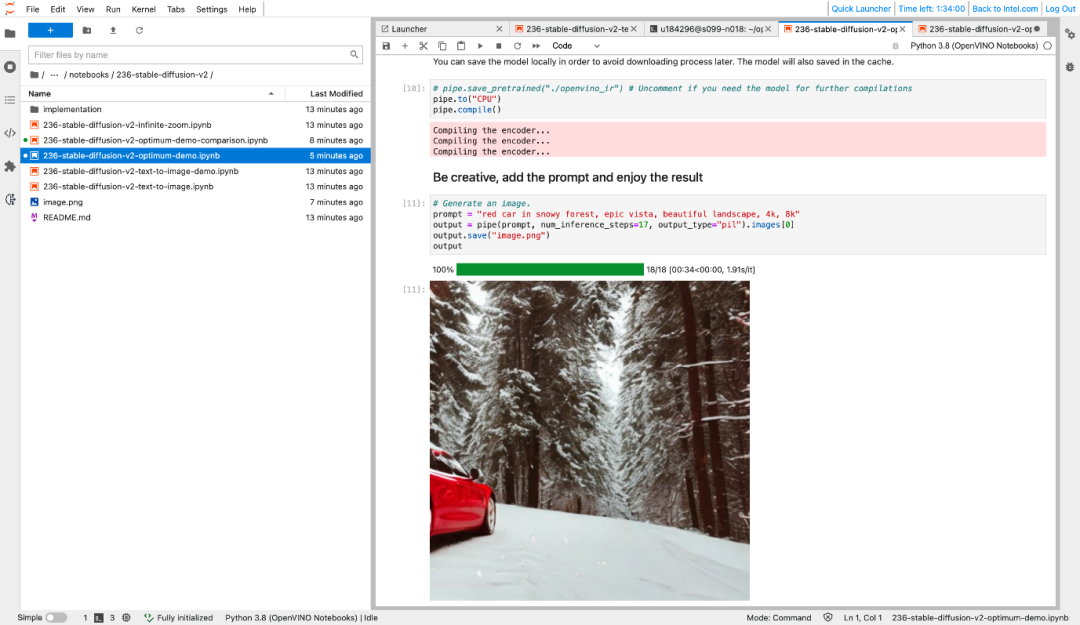Screen dimensions: 1080x625
Task: Select 236-stable-diffusion-v2-optimum-demo-comparison.ipynb file
Action: (x=196, y=140)
